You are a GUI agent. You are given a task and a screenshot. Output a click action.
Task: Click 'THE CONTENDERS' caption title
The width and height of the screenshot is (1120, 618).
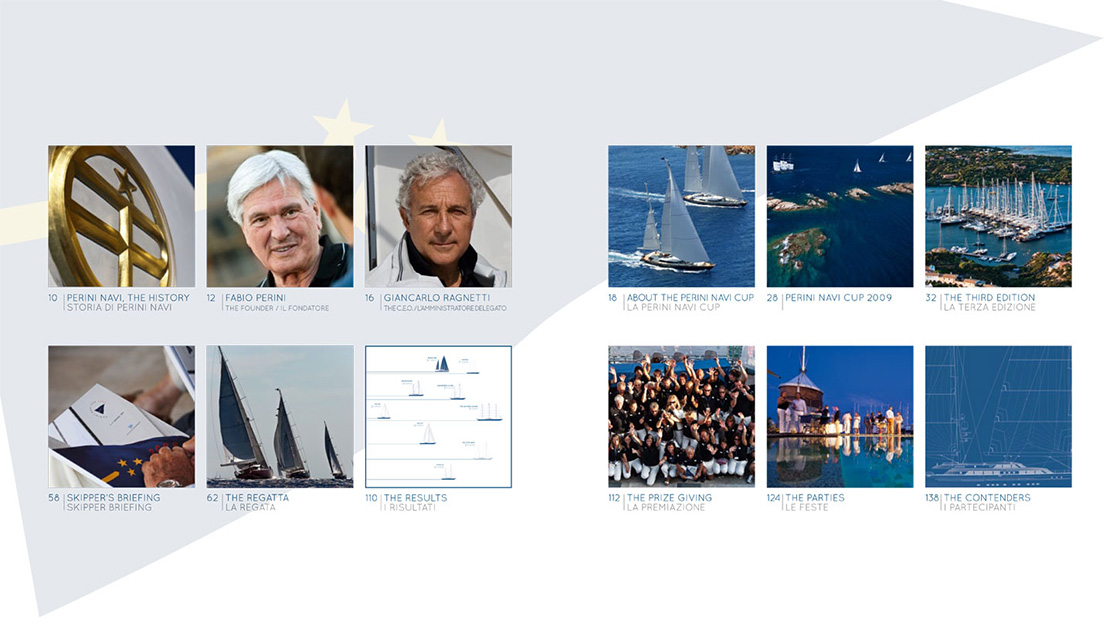pyautogui.click(x=988, y=497)
